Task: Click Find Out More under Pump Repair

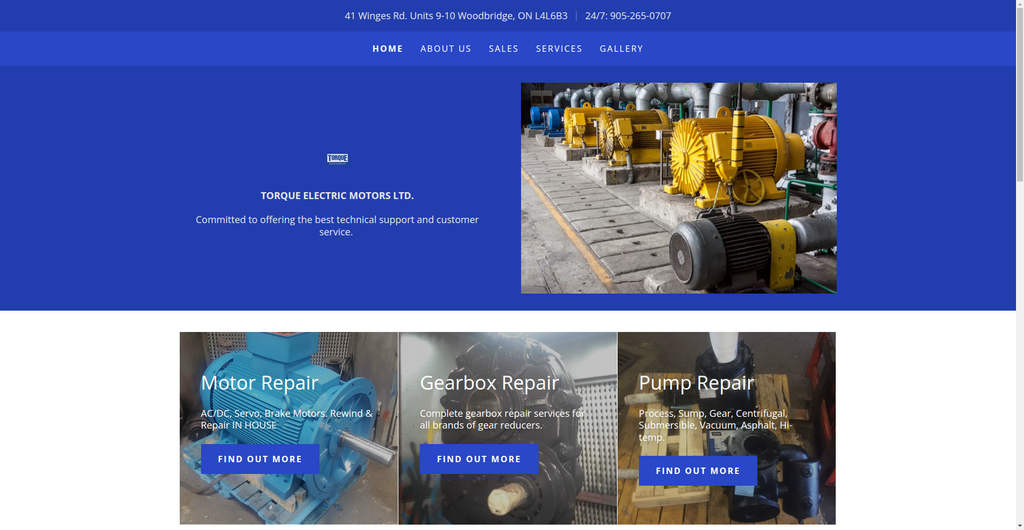Action: pyautogui.click(x=698, y=471)
